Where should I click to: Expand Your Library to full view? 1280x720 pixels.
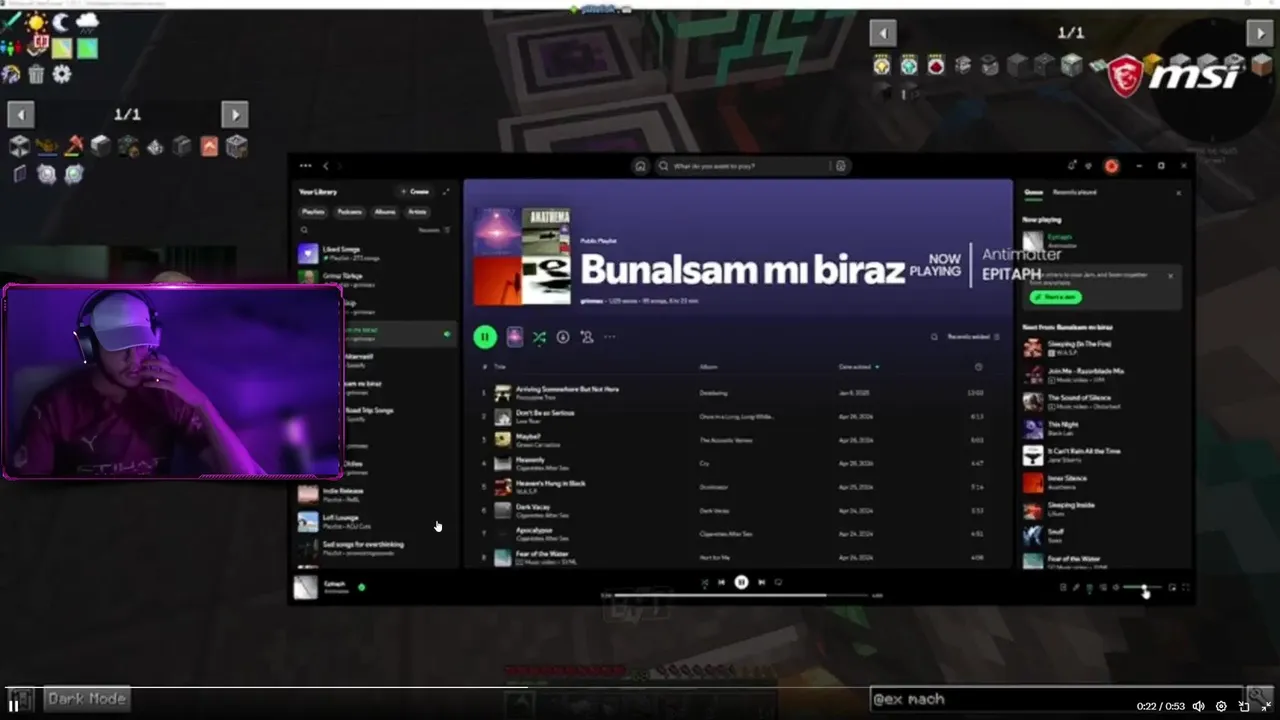click(446, 191)
